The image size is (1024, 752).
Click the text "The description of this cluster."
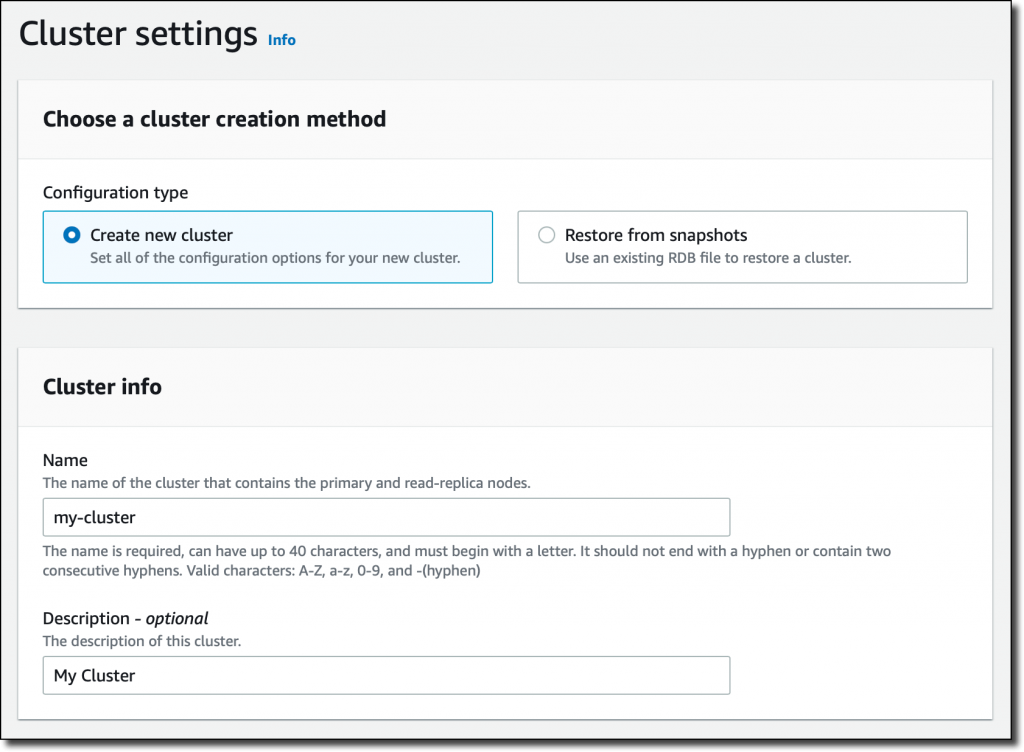point(142,641)
